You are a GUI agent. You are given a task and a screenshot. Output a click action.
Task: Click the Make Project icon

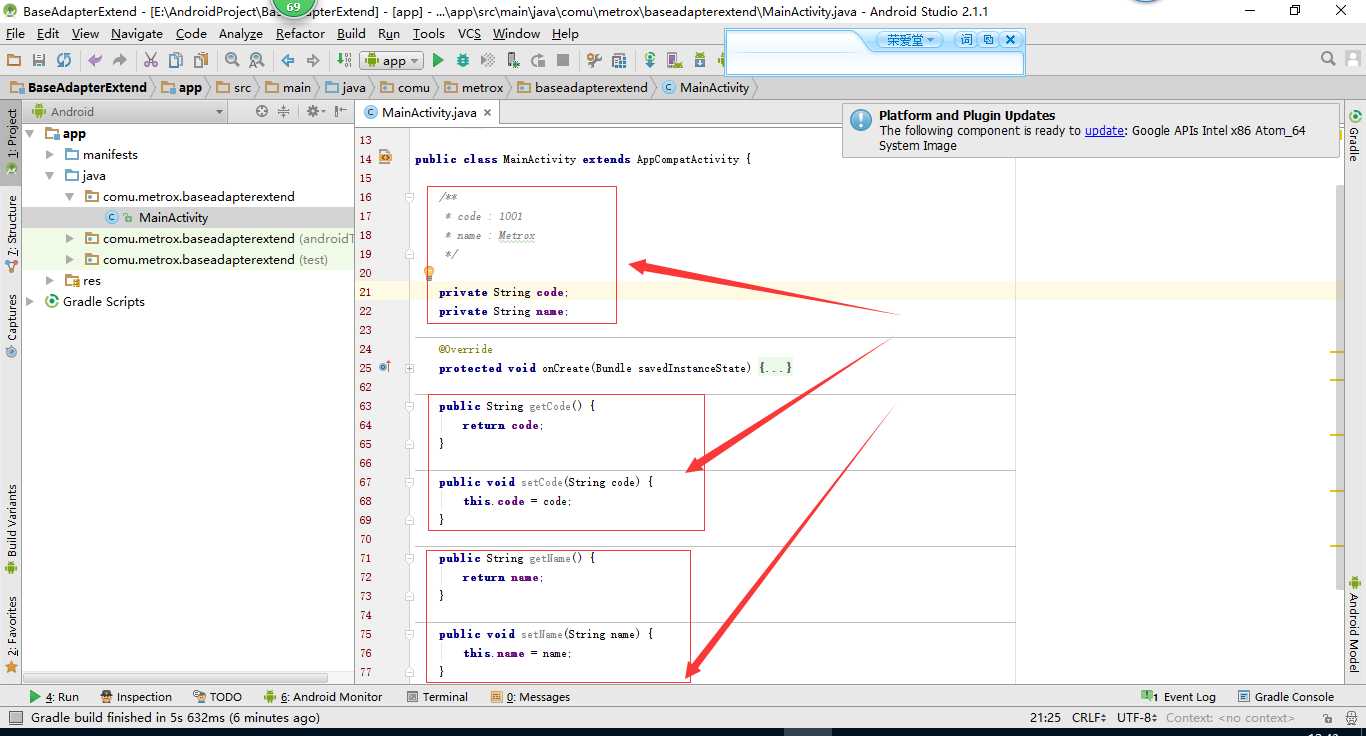(344, 60)
